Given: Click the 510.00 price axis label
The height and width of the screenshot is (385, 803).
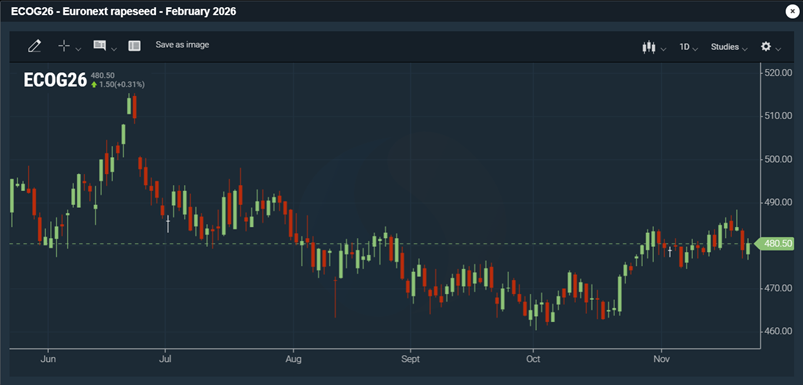Looking at the screenshot, I should (777, 116).
